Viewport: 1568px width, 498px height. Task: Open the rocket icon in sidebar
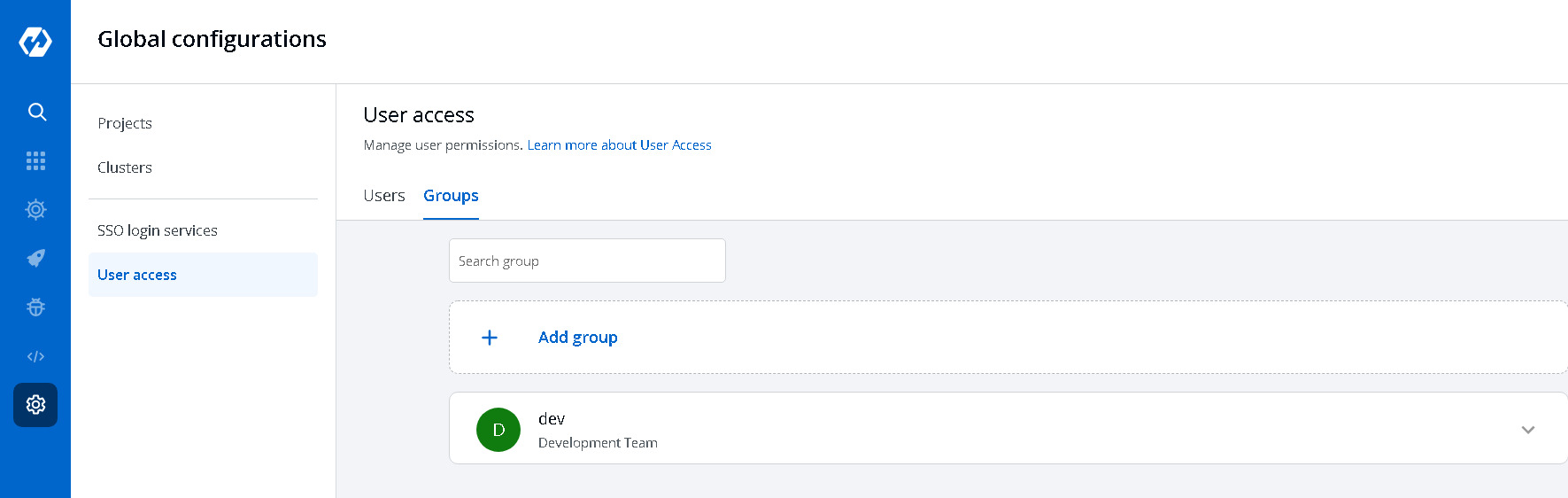coord(35,258)
